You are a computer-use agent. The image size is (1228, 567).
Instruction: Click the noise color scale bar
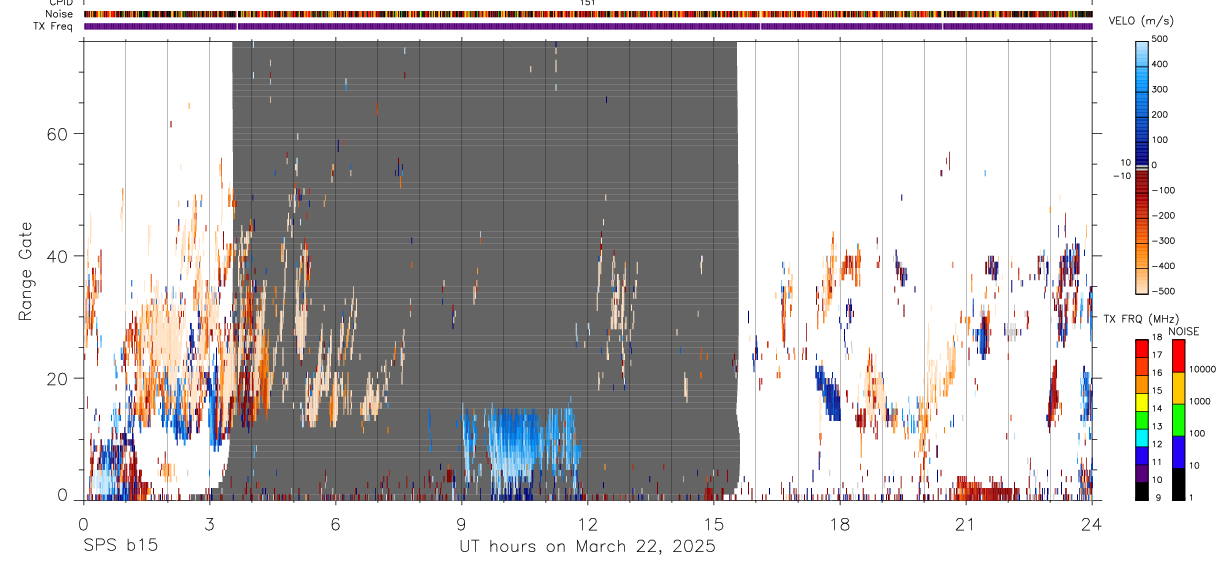click(1178, 420)
